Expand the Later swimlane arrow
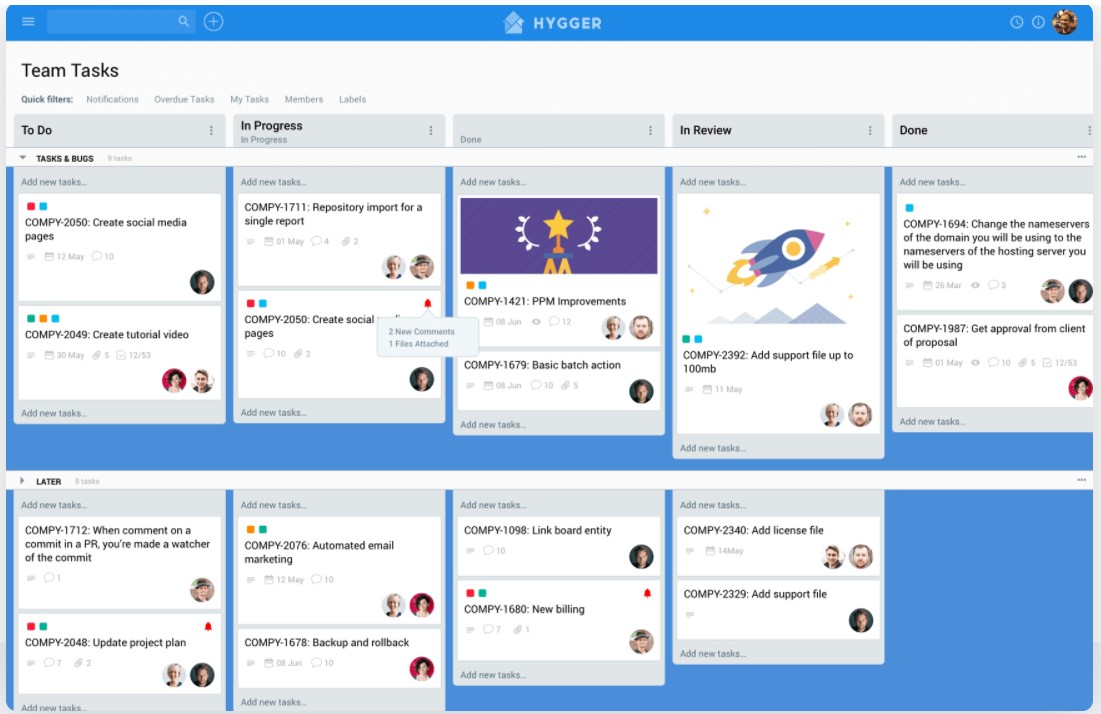Screen dimensions: 1101x714 pyautogui.click(x=22, y=481)
